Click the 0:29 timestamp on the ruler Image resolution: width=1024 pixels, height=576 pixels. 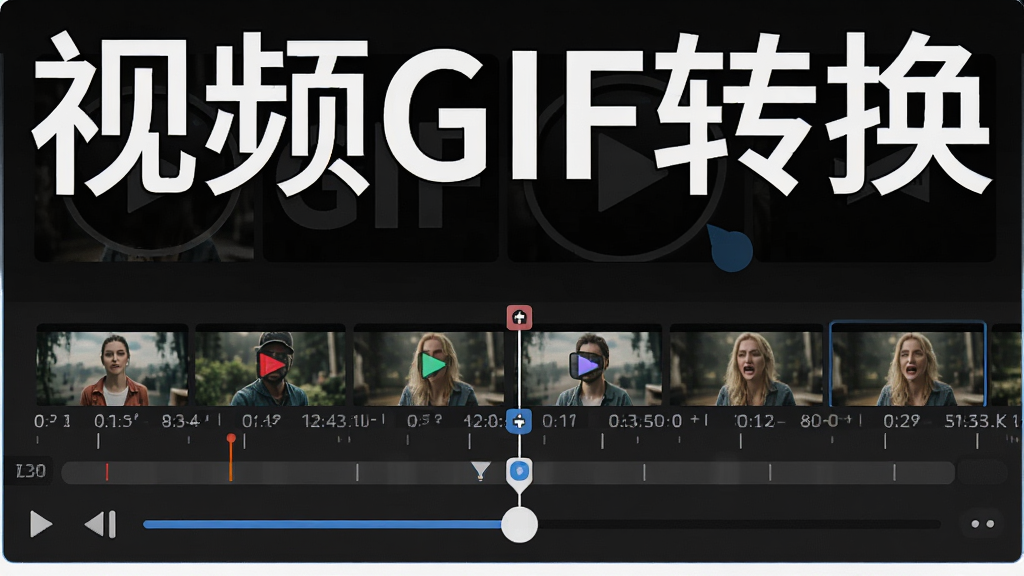tap(902, 421)
